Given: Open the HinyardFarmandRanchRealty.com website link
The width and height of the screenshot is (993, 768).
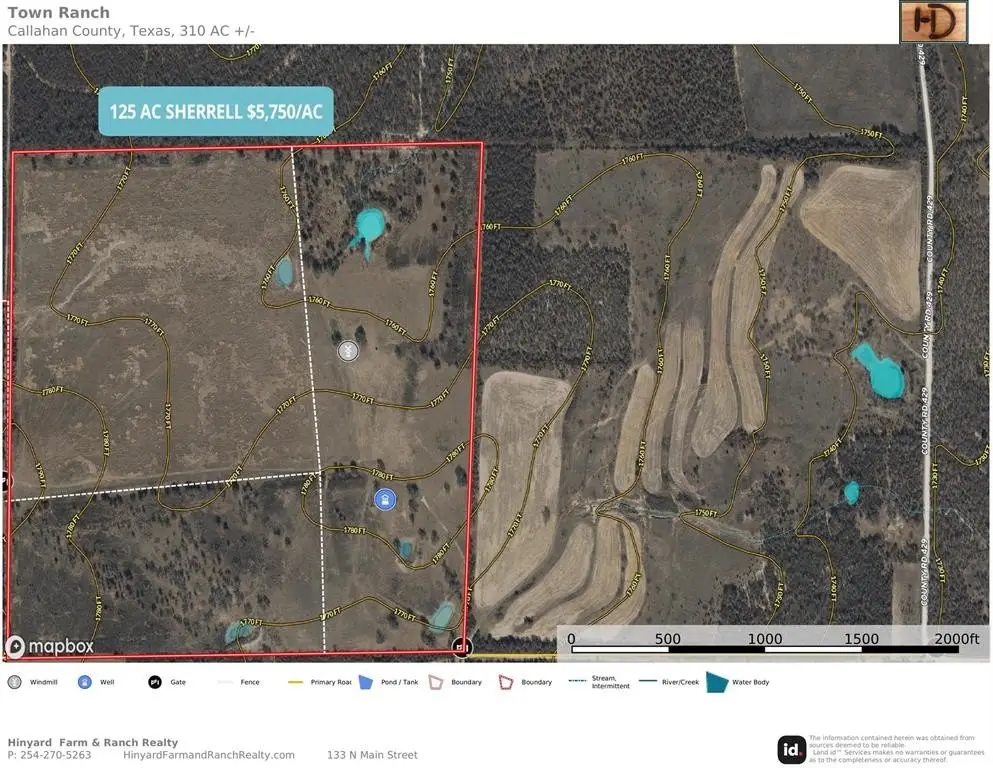Looking at the screenshot, I should click(x=209, y=755).
